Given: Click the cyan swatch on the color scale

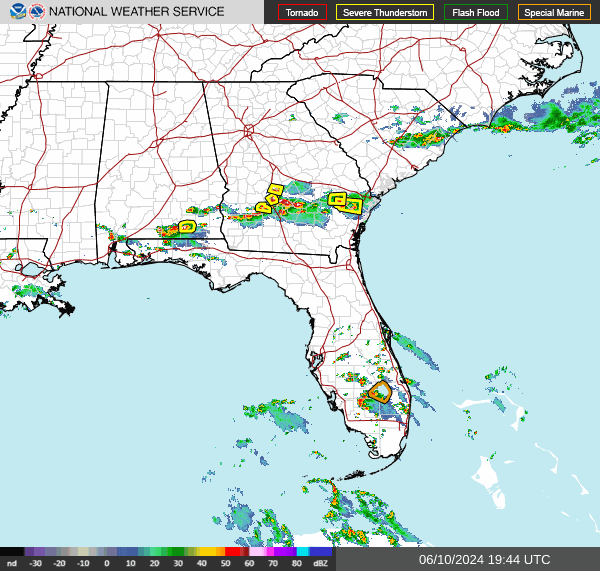Looking at the screenshot, I should coord(303,551).
